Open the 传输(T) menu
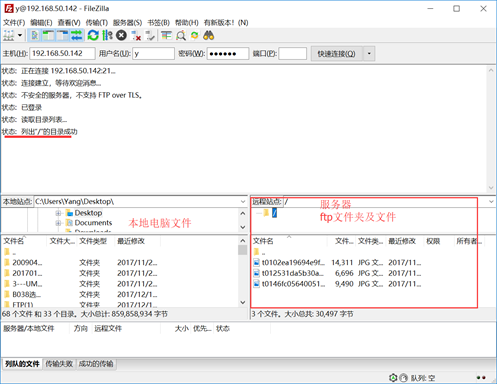The height and width of the screenshot is (384, 497). click(x=97, y=22)
